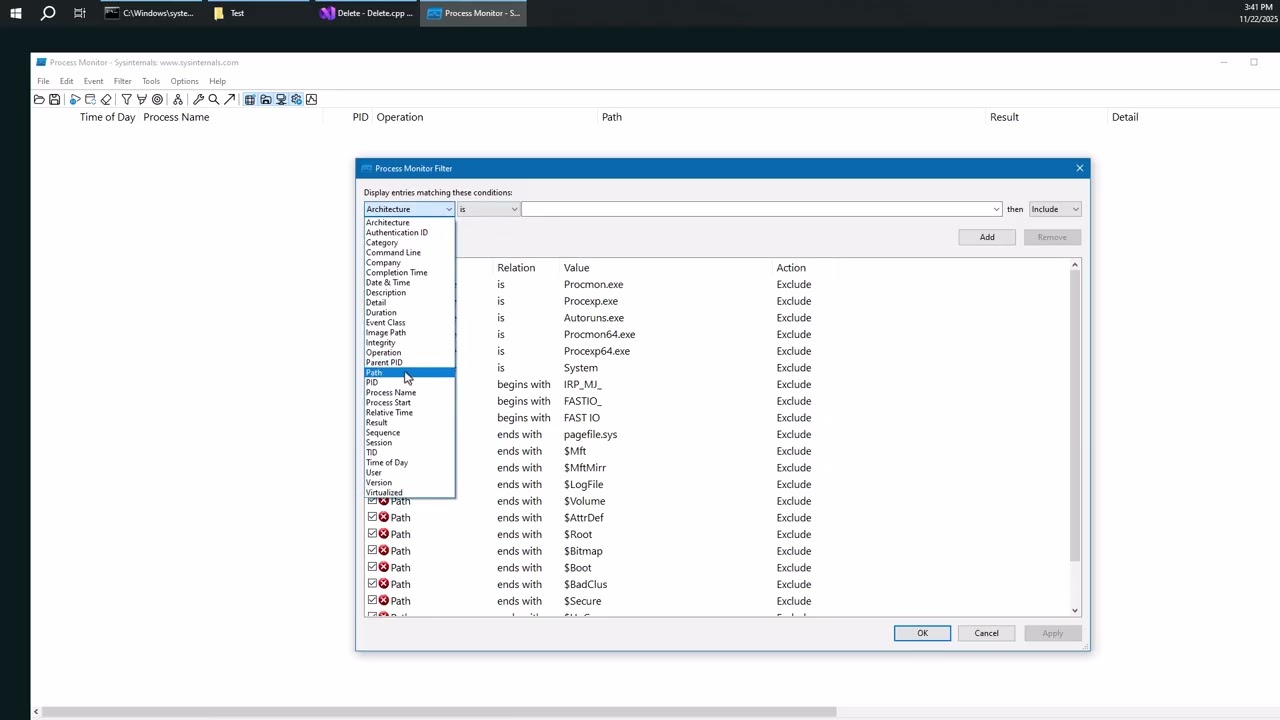The width and height of the screenshot is (1280, 720).
Task: Click red exclude icon on $AttrDef row
Action: [383, 517]
